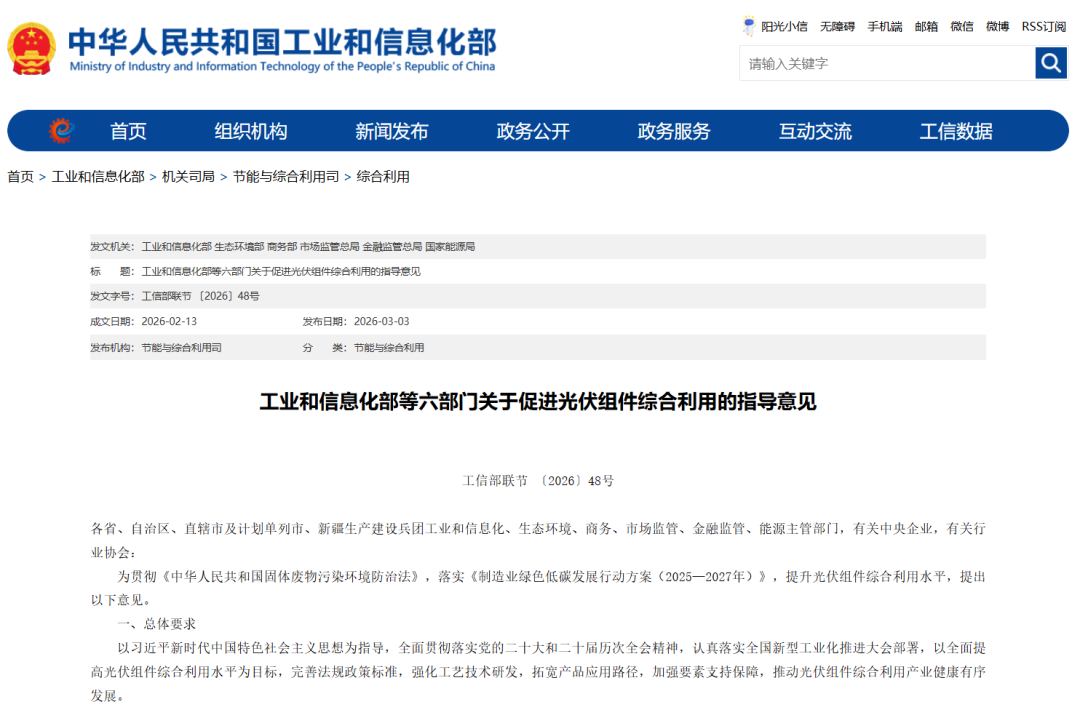1080x707 pixels.
Task: Subscribe via RSS订阅 link
Action: click(1043, 27)
